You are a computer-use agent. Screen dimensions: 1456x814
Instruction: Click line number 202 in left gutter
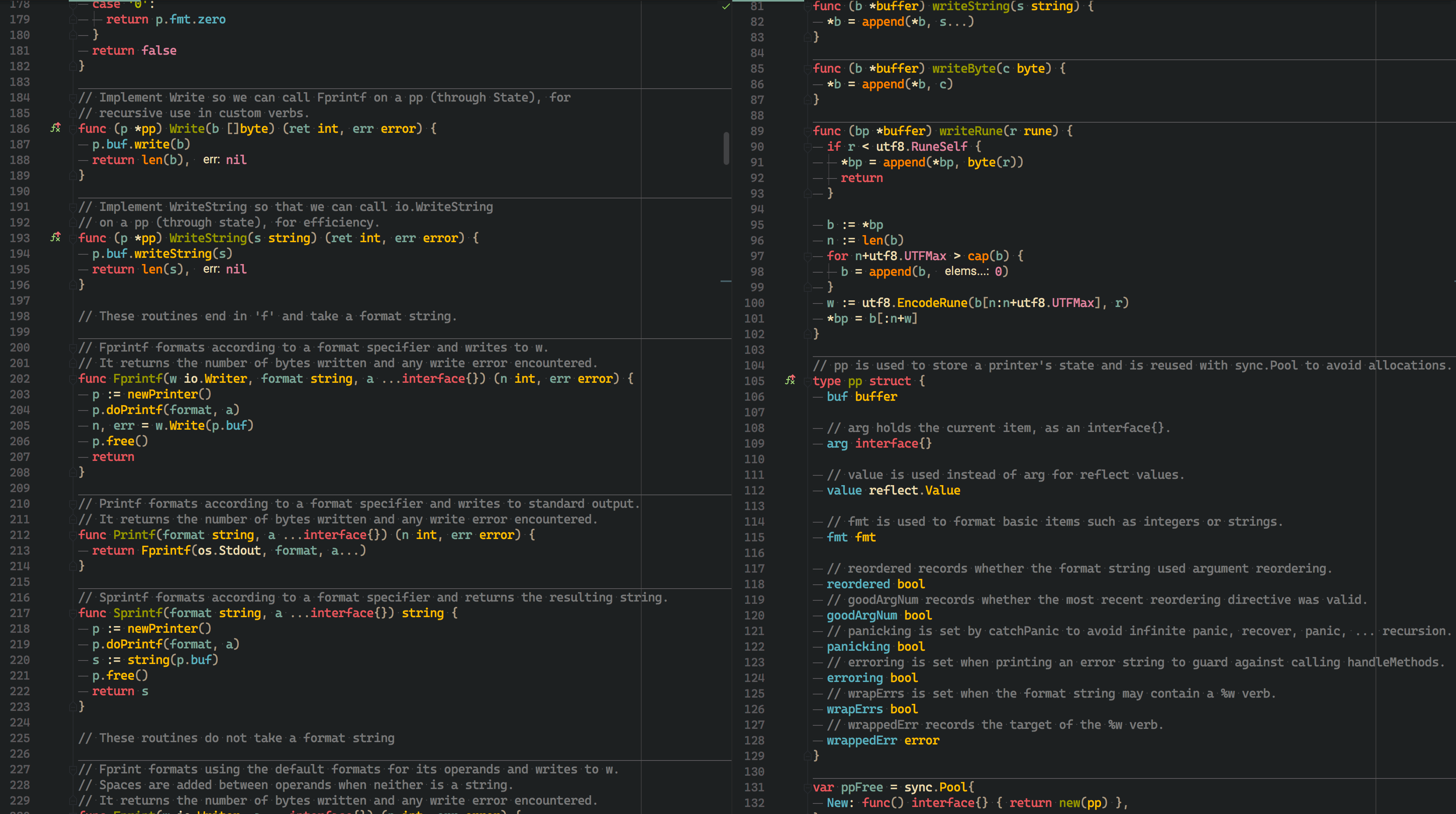click(20, 379)
